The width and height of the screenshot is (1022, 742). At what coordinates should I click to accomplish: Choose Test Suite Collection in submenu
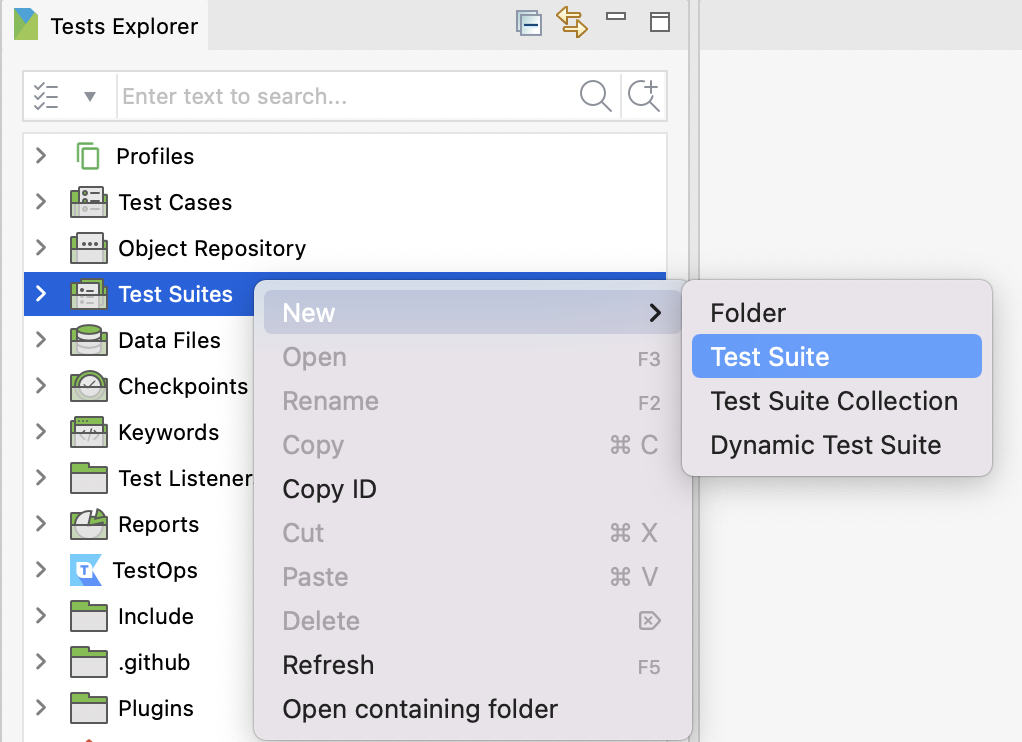click(x=834, y=401)
